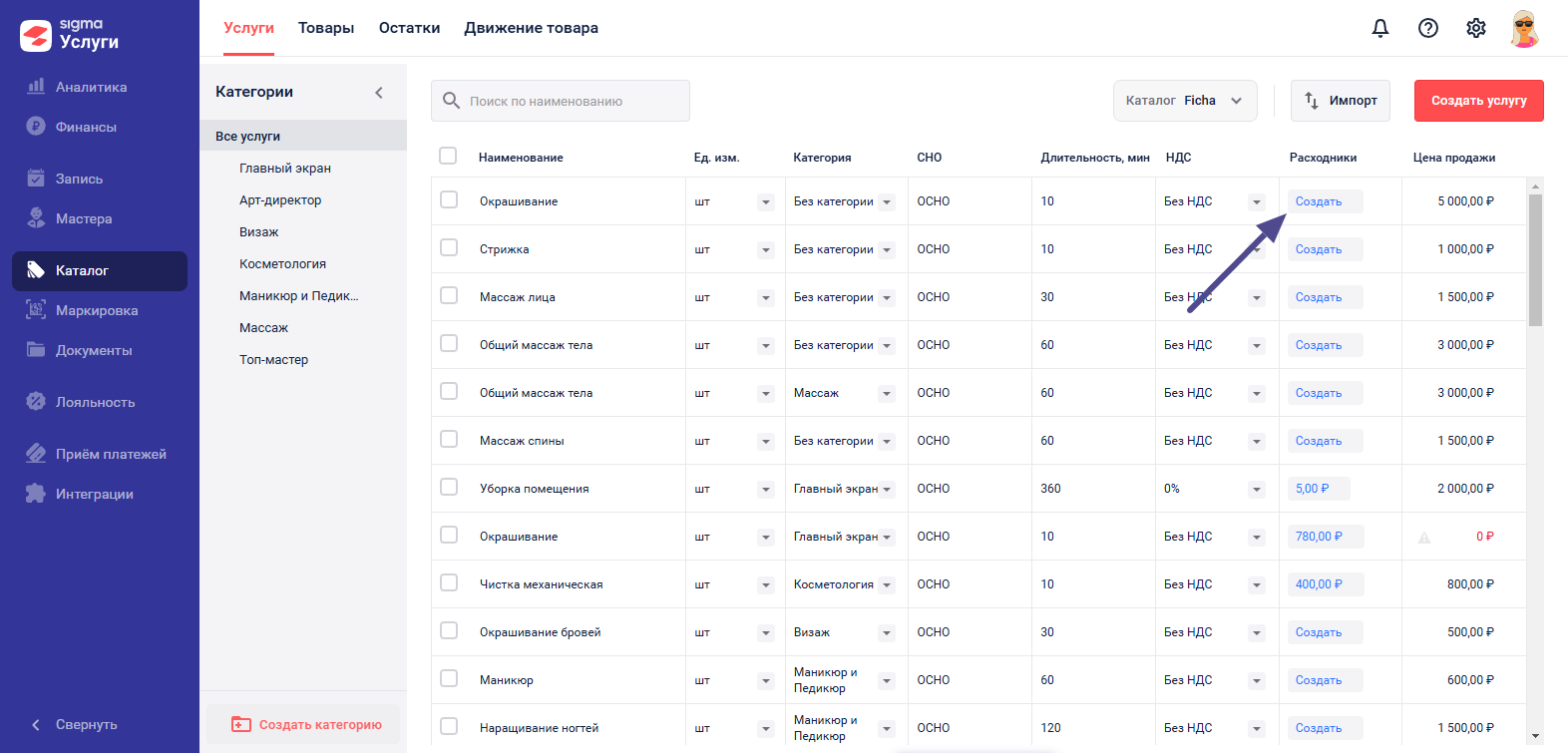Check the Наращивание ногтей row checkbox
The height and width of the screenshot is (753, 1568).
(x=449, y=726)
